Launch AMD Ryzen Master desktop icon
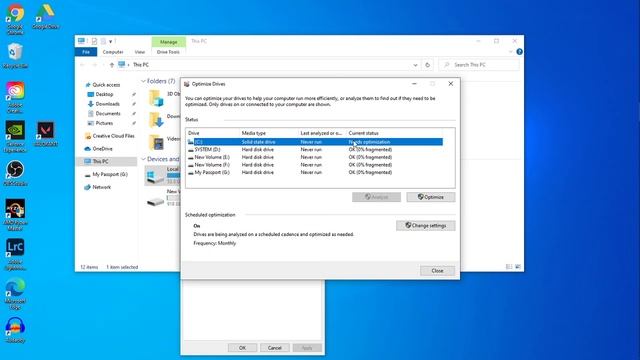The image size is (640, 360). (x=15, y=215)
